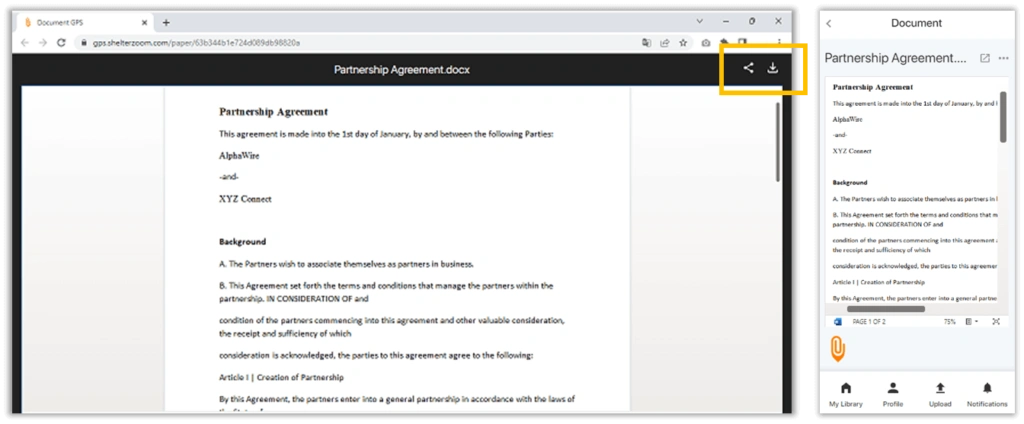The height and width of the screenshot is (424, 1024).
Task: Open the Upload tab
Action: (x=940, y=395)
